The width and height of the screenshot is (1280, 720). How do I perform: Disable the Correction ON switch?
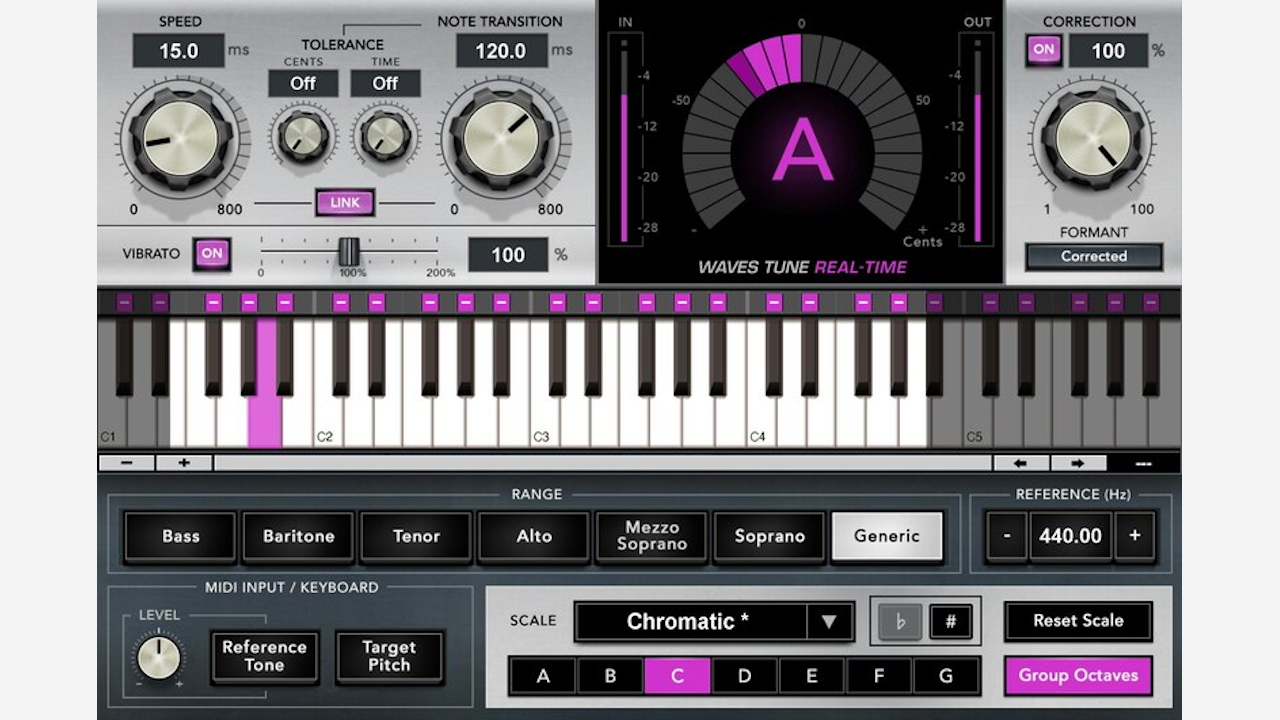point(1043,50)
